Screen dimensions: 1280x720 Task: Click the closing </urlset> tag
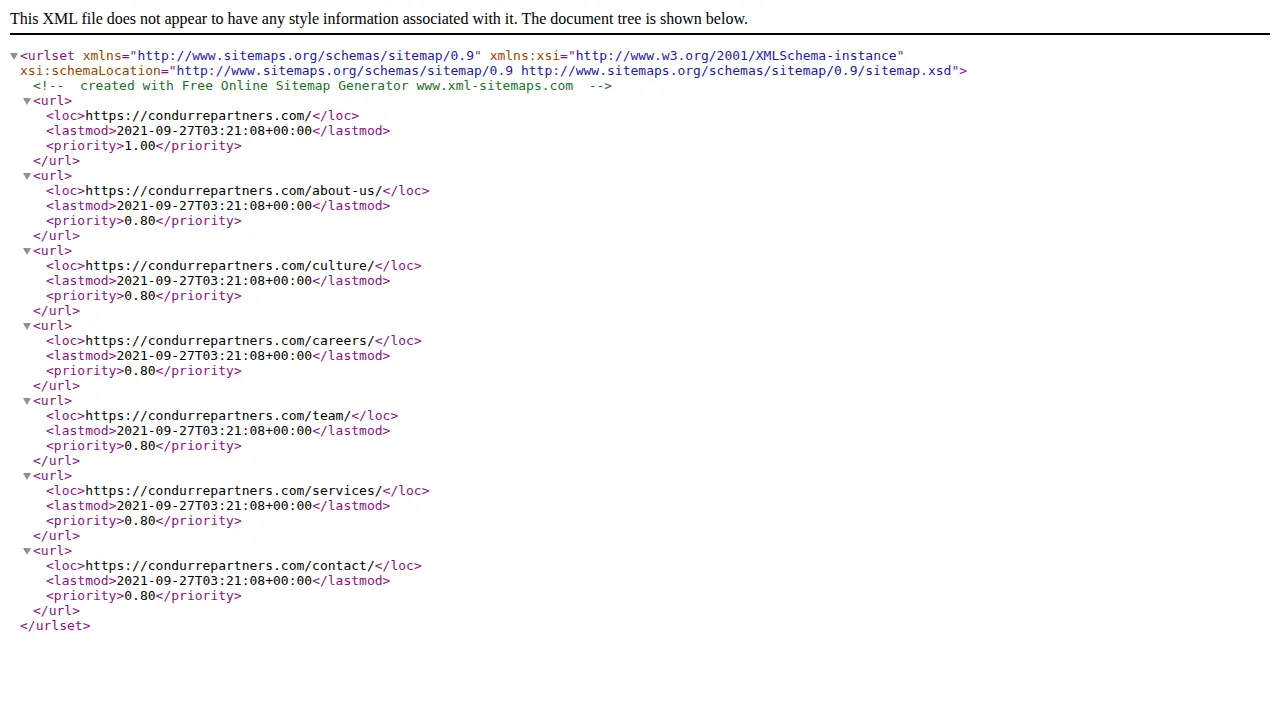[55, 626]
